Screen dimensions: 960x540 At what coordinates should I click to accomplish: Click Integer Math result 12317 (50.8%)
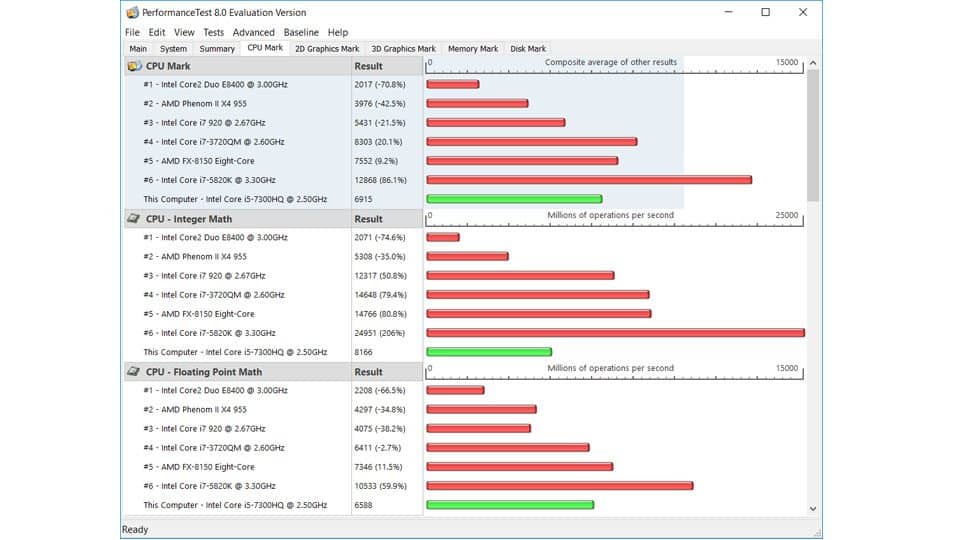tap(380, 276)
